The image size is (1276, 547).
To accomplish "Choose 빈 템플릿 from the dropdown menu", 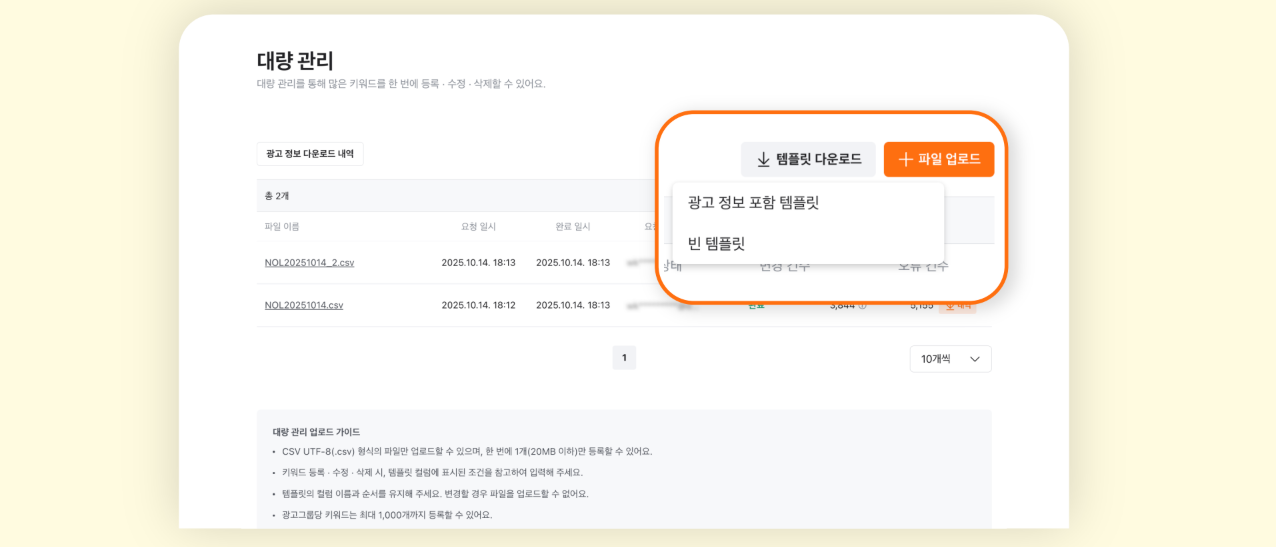I will click(717, 243).
